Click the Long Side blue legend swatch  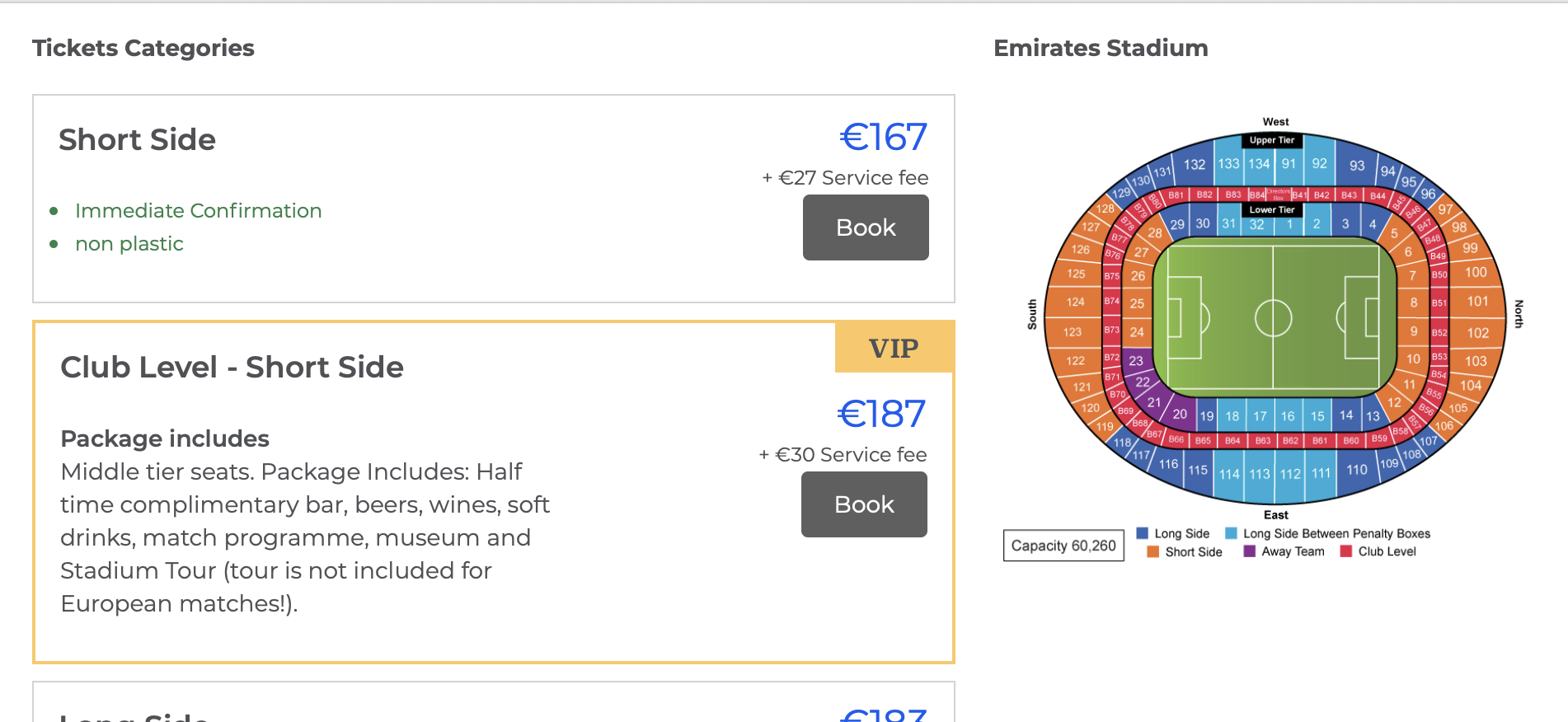point(1142,533)
